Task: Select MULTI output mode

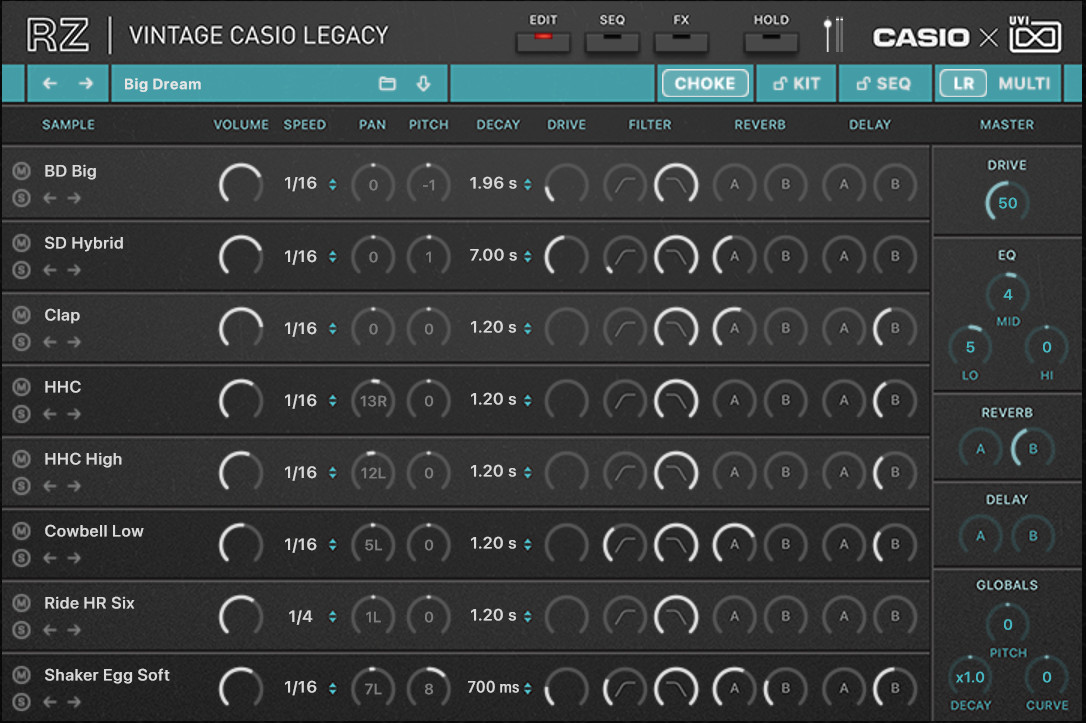Action: pos(1024,84)
